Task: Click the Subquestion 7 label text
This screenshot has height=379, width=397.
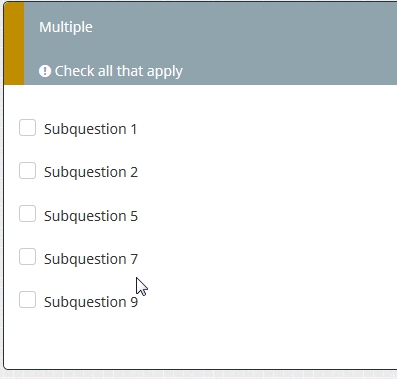Action: (91, 259)
